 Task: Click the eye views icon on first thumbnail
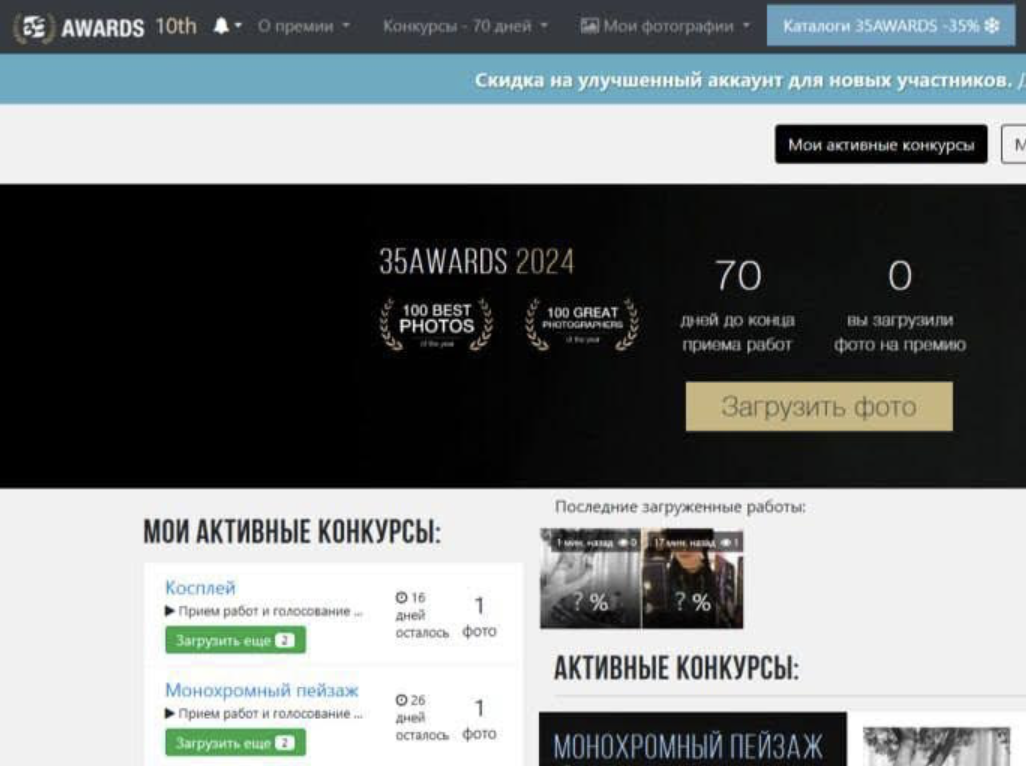tap(622, 542)
